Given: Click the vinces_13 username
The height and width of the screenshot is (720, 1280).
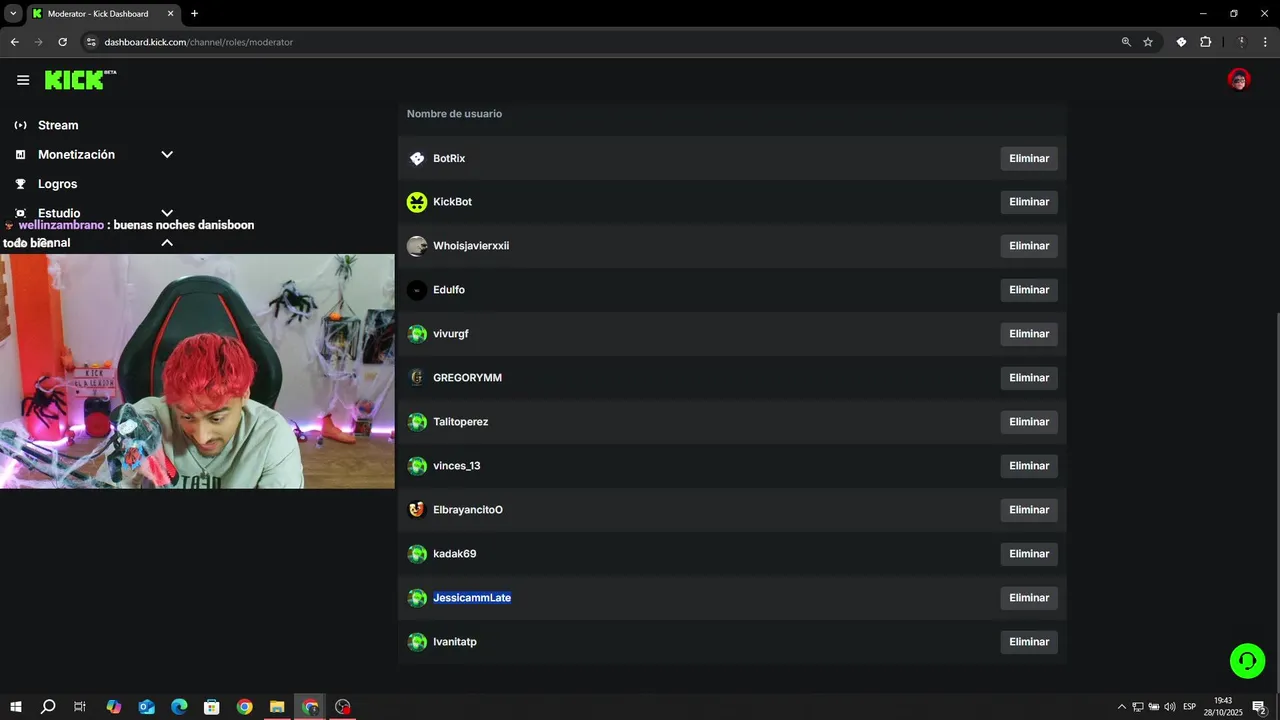Looking at the screenshot, I should [457, 466].
